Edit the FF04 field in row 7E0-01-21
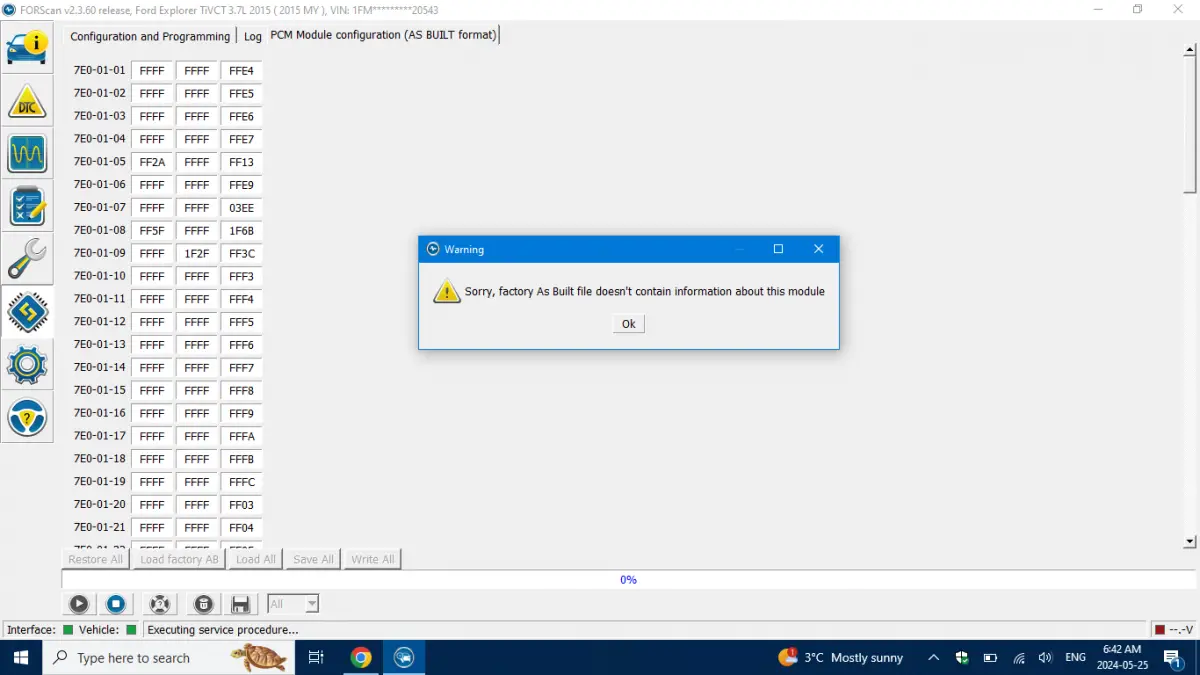Image resolution: width=1200 pixels, height=675 pixels. coord(241,528)
